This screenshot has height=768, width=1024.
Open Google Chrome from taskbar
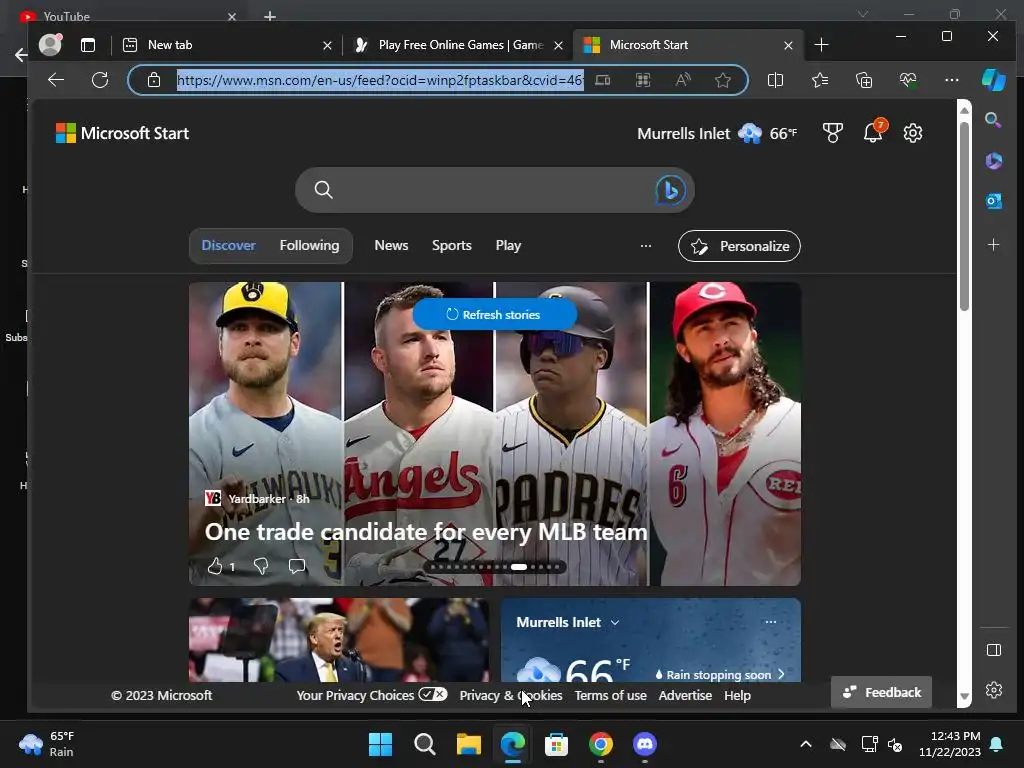601,744
